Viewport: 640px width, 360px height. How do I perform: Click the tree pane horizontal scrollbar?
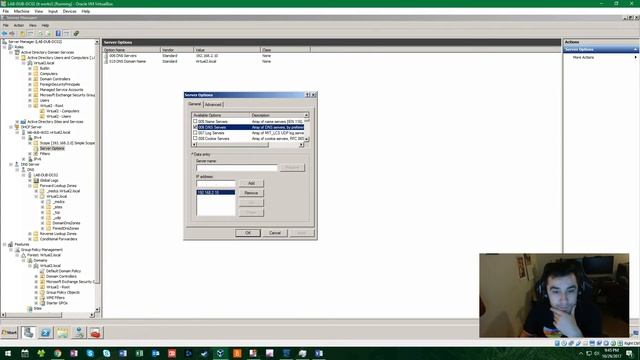[x=47, y=315]
